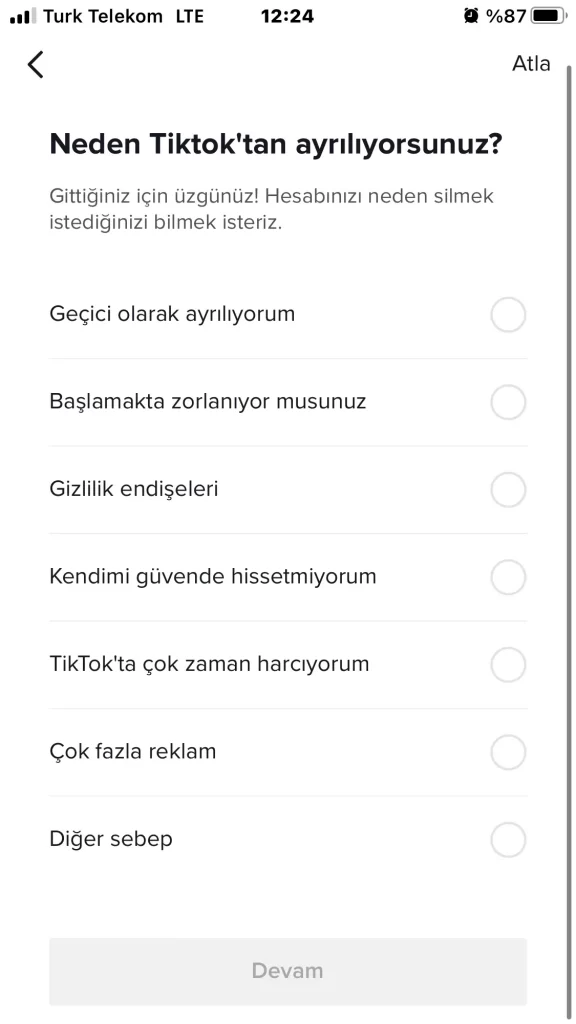Select the Gizlilik endişeleri radio button
The image size is (576, 1024).
[x=508, y=490]
